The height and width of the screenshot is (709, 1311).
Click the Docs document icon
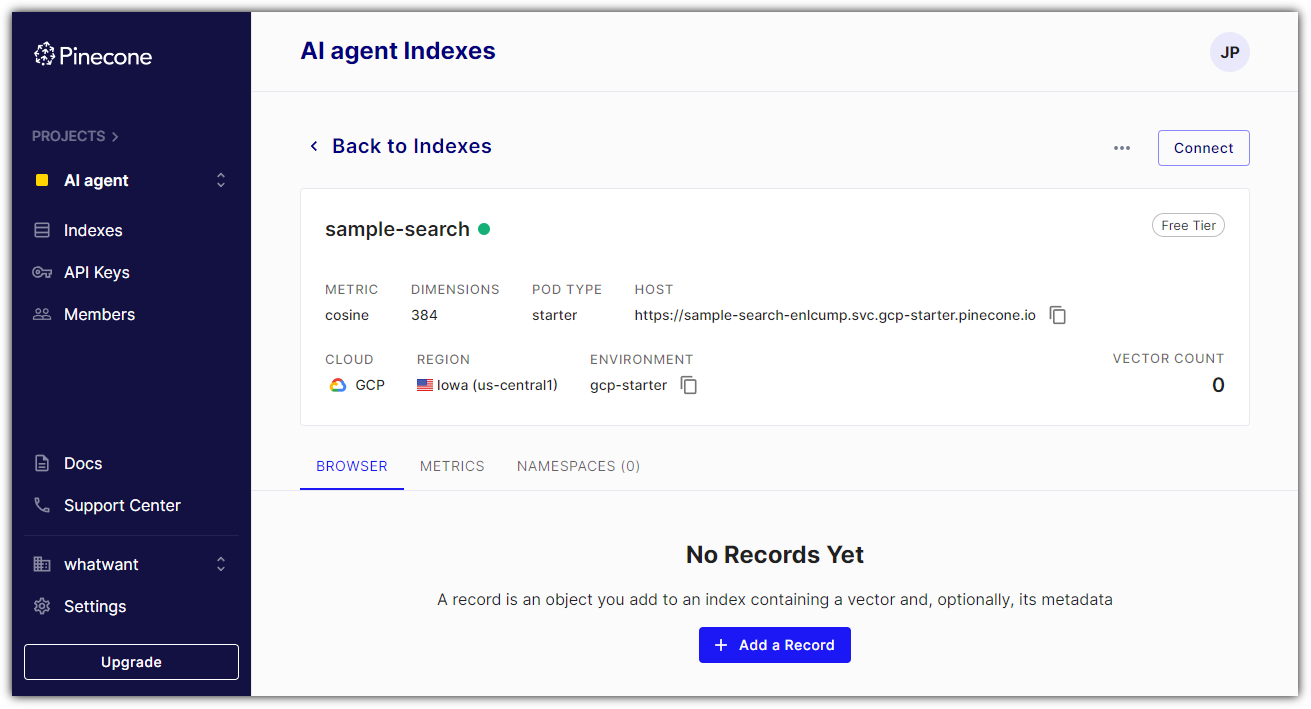[x=42, y=463]
